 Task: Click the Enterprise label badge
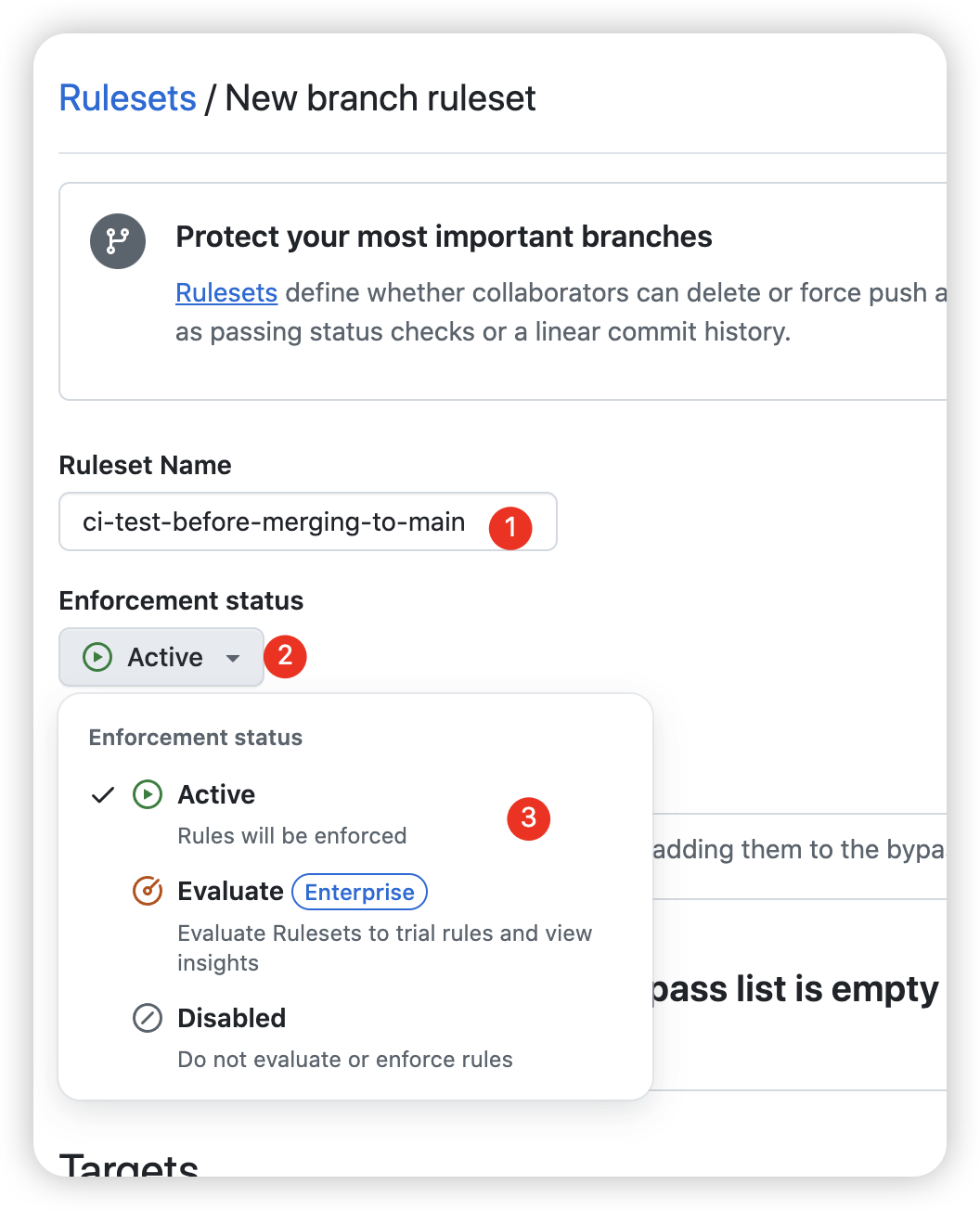359,892
